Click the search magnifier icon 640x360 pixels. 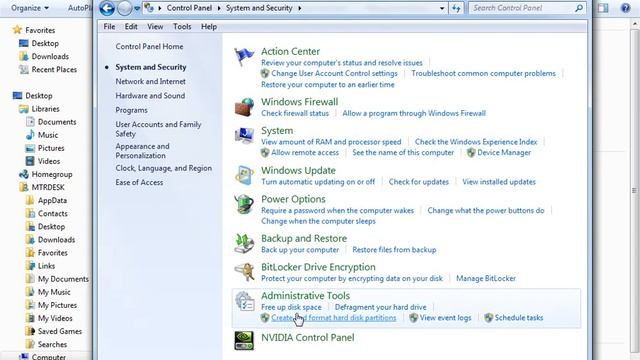tap(579, 8)
